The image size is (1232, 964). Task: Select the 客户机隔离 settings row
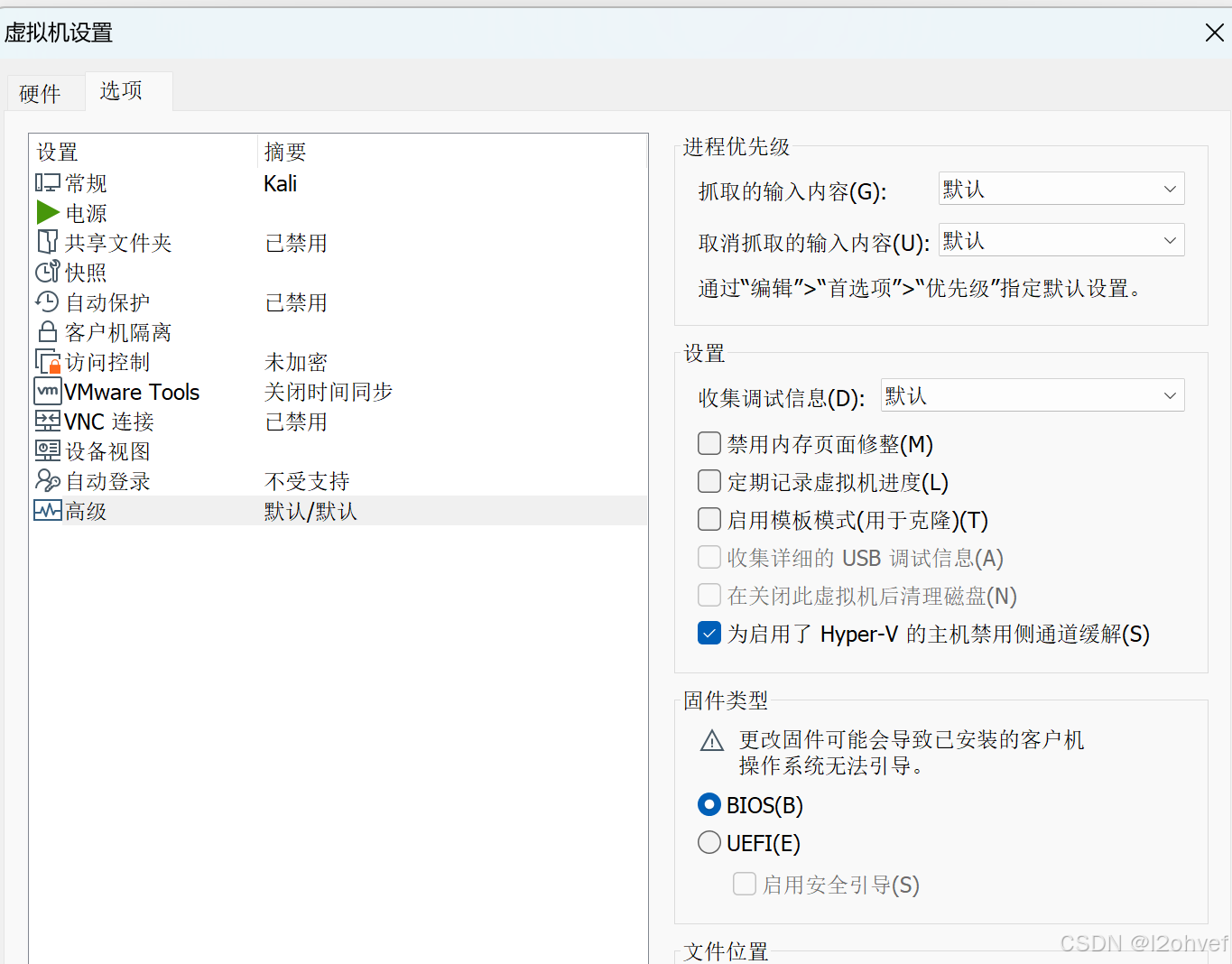point(338,332)
